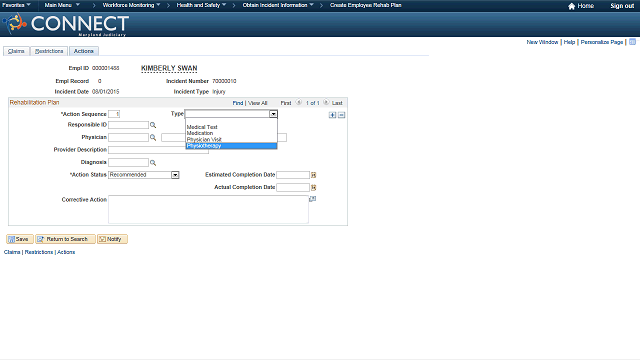Viewport: 640px width, 360px height.
Task: Open the Responsible ID lookup magnifier
Action: click(x=153, y=125)
